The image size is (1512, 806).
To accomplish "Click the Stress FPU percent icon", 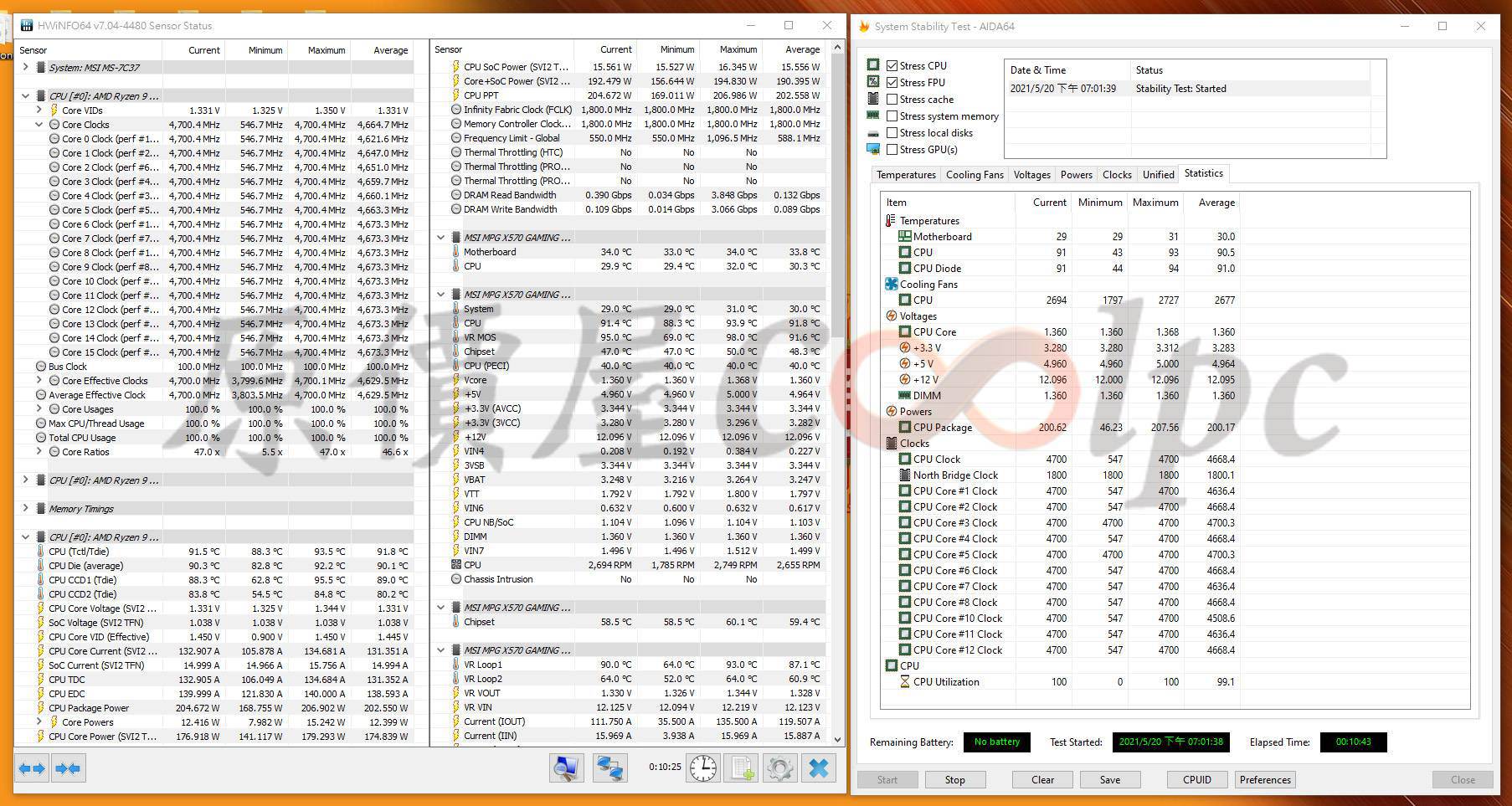I will pyautogui.click(x=873, y=82).
